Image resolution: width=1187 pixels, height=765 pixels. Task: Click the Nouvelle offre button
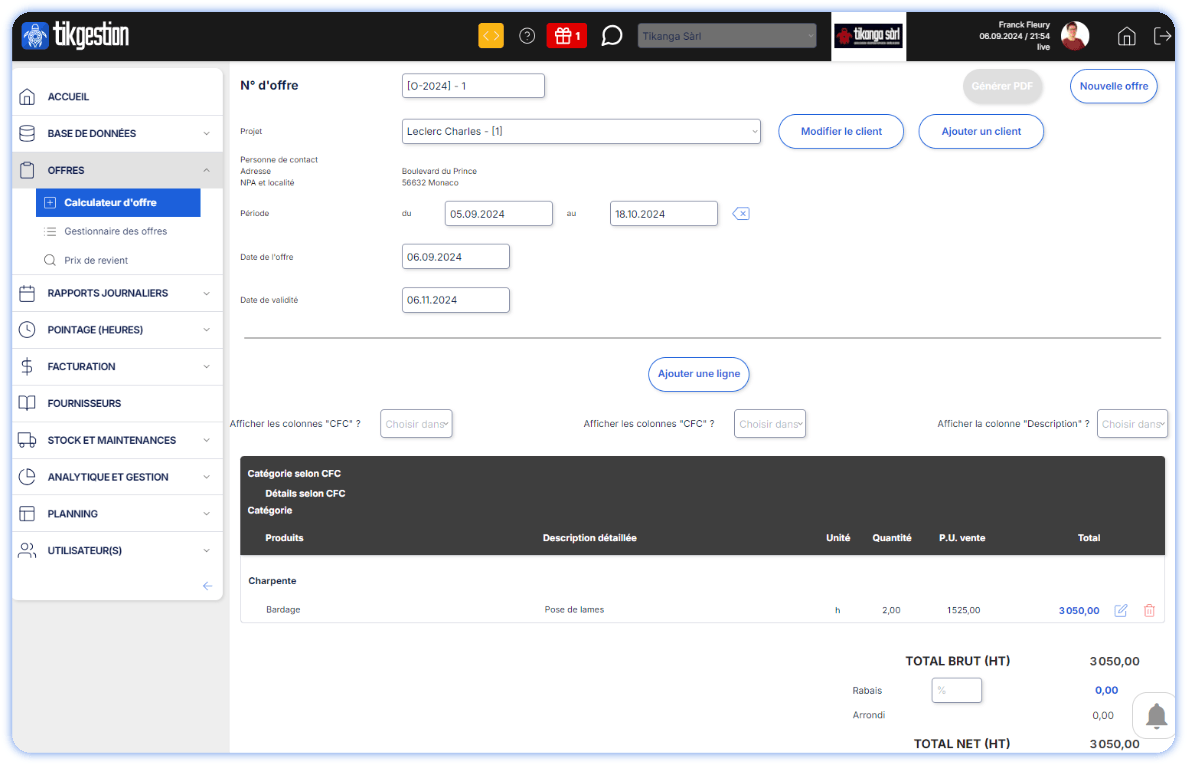[x=1114, y=86]
